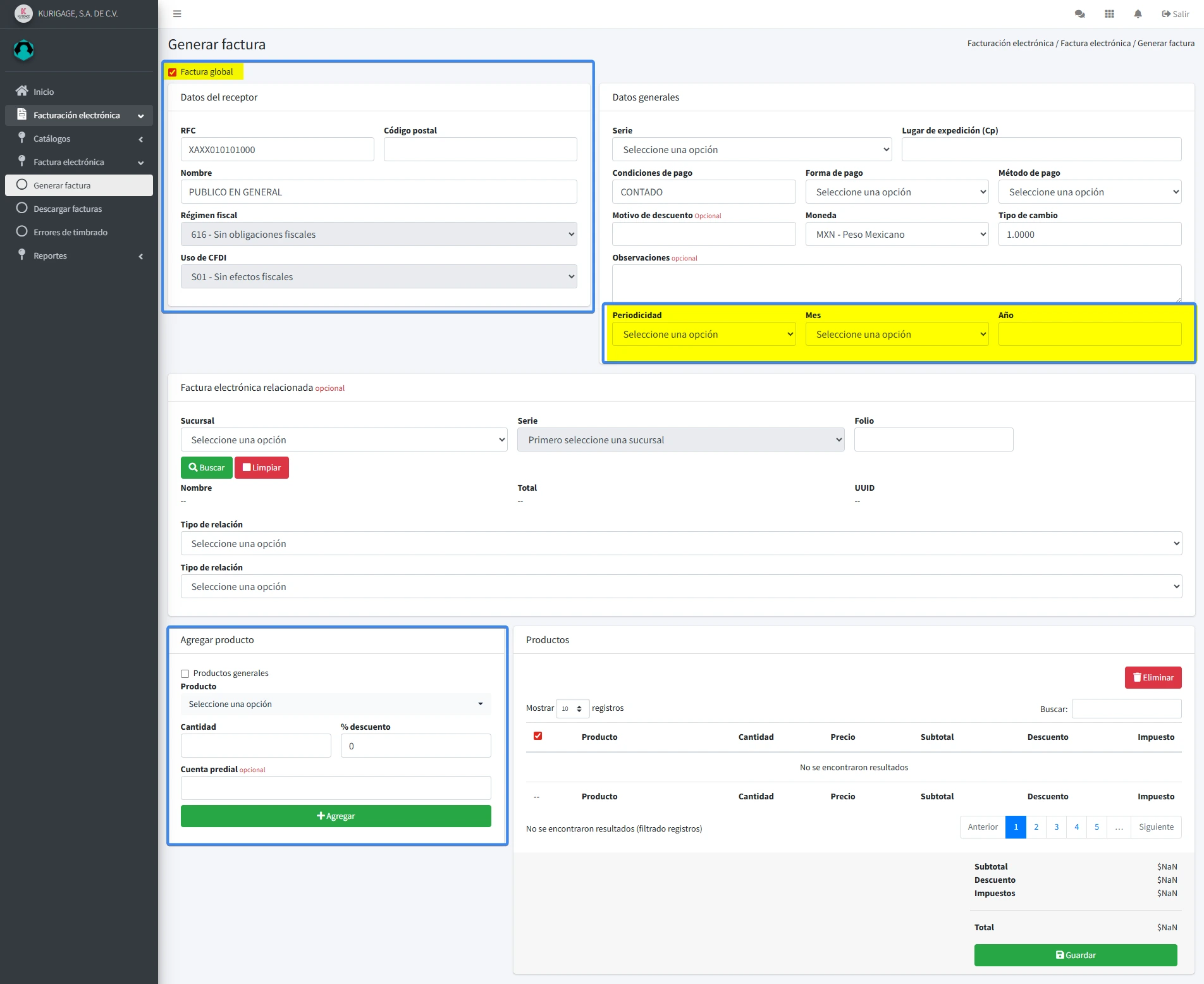1204x984 pixels.
Task: Enable the Productos generales checkbox
Action: (x=185, y=673)
